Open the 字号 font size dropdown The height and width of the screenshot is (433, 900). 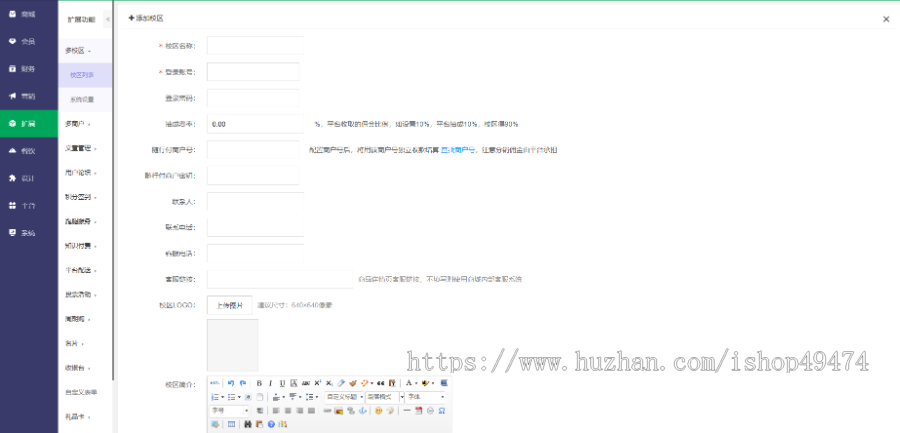[x=229, y=411]
